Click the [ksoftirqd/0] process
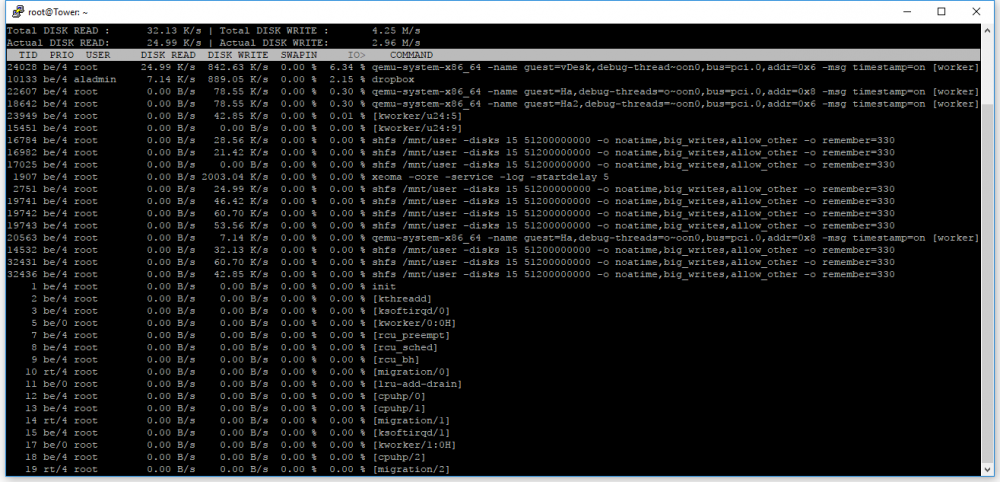Screen dimensions: 1000x482 (x=411, y=311)
